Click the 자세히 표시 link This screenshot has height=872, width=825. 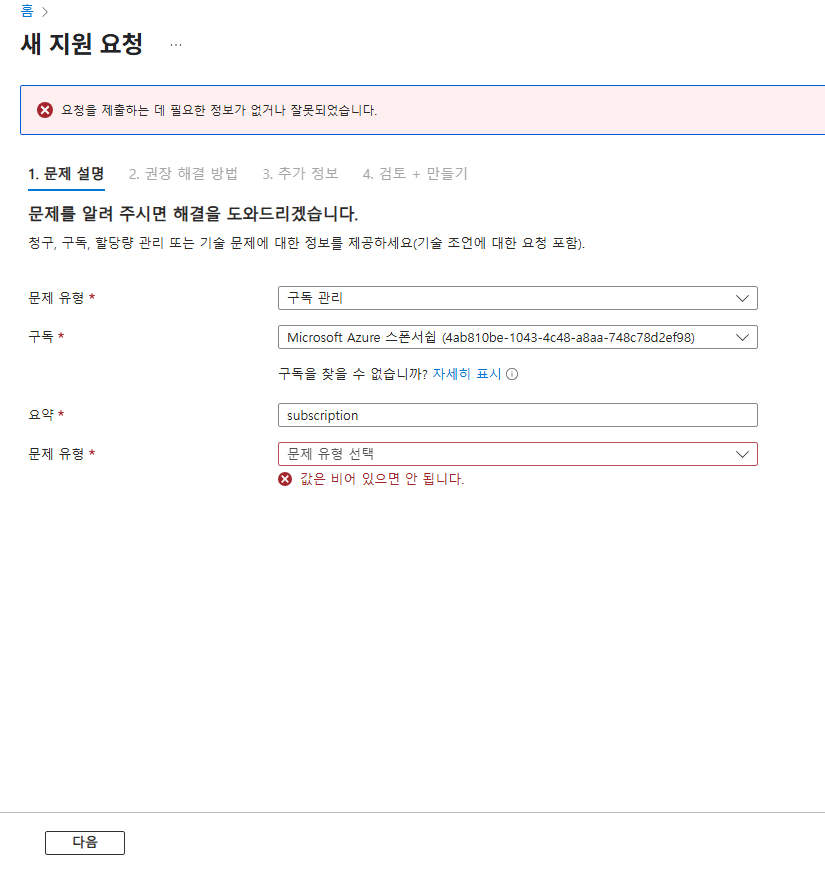coord(467,374)
